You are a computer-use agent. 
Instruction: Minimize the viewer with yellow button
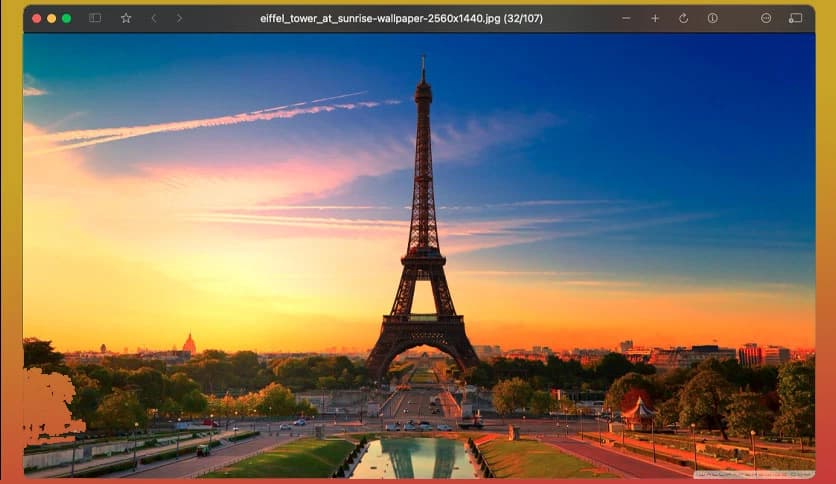coord(52,18)
